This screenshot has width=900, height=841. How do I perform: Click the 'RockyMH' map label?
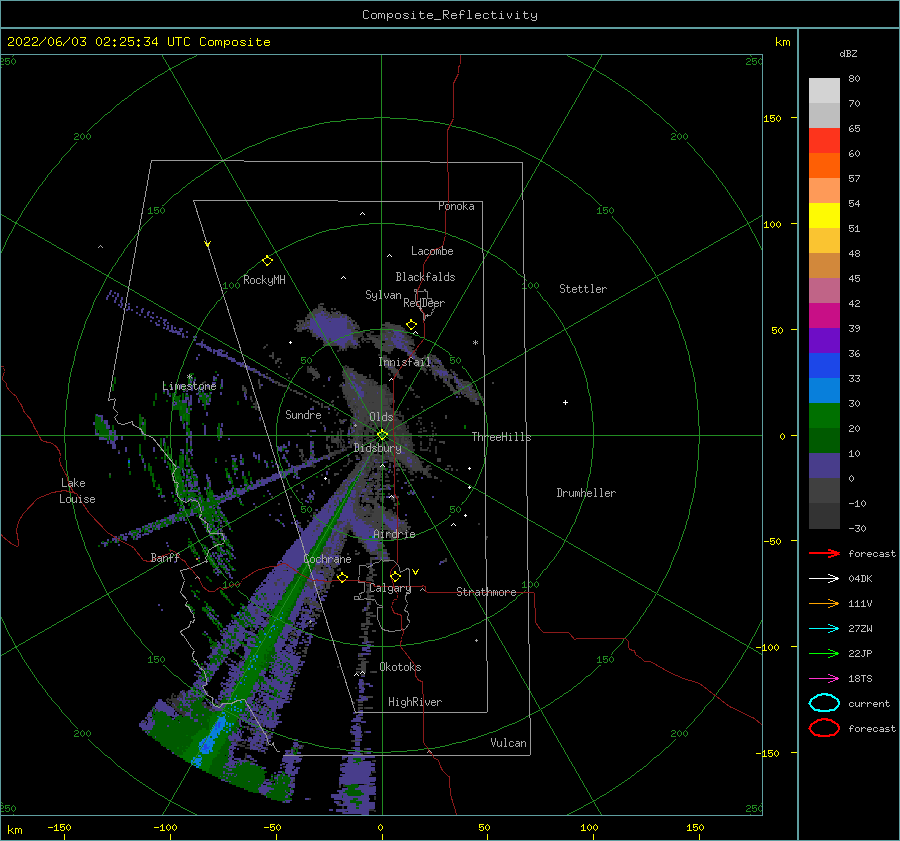pyautogui.click(x=264, y=280)
